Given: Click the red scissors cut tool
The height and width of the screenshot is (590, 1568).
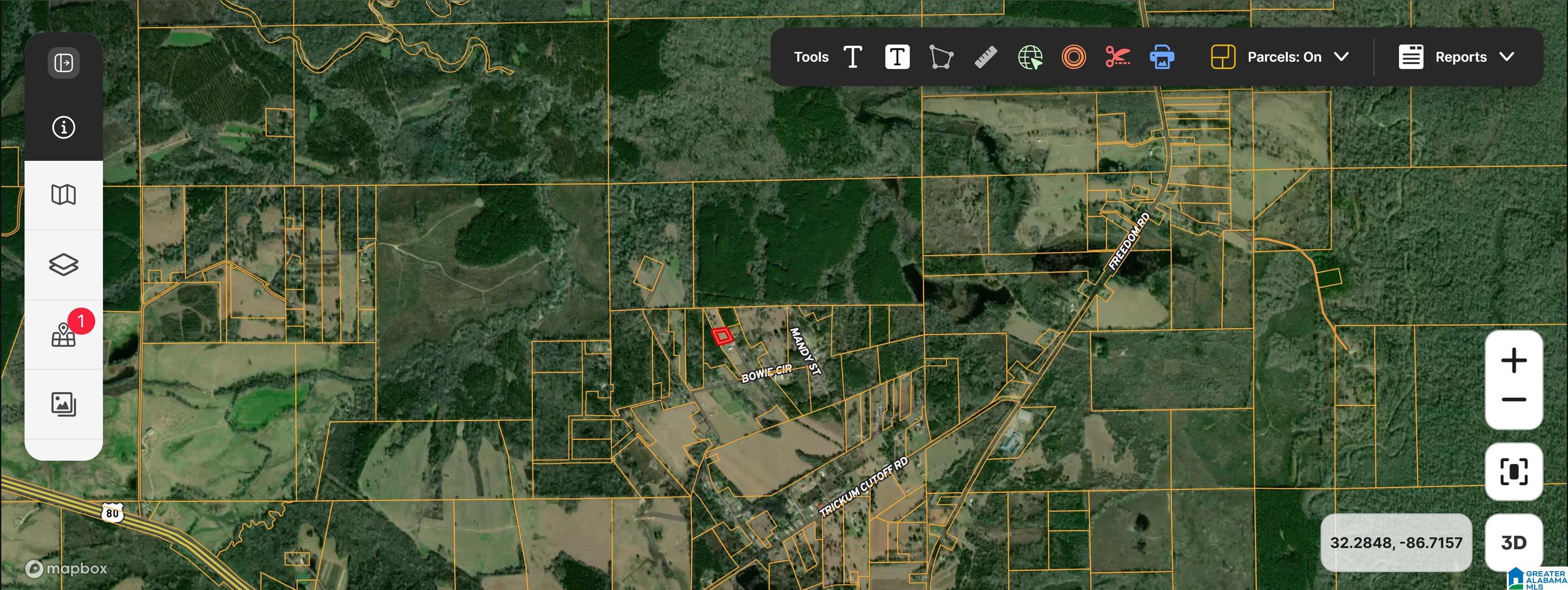Looking at the screenshot, I should [1118, 57].
